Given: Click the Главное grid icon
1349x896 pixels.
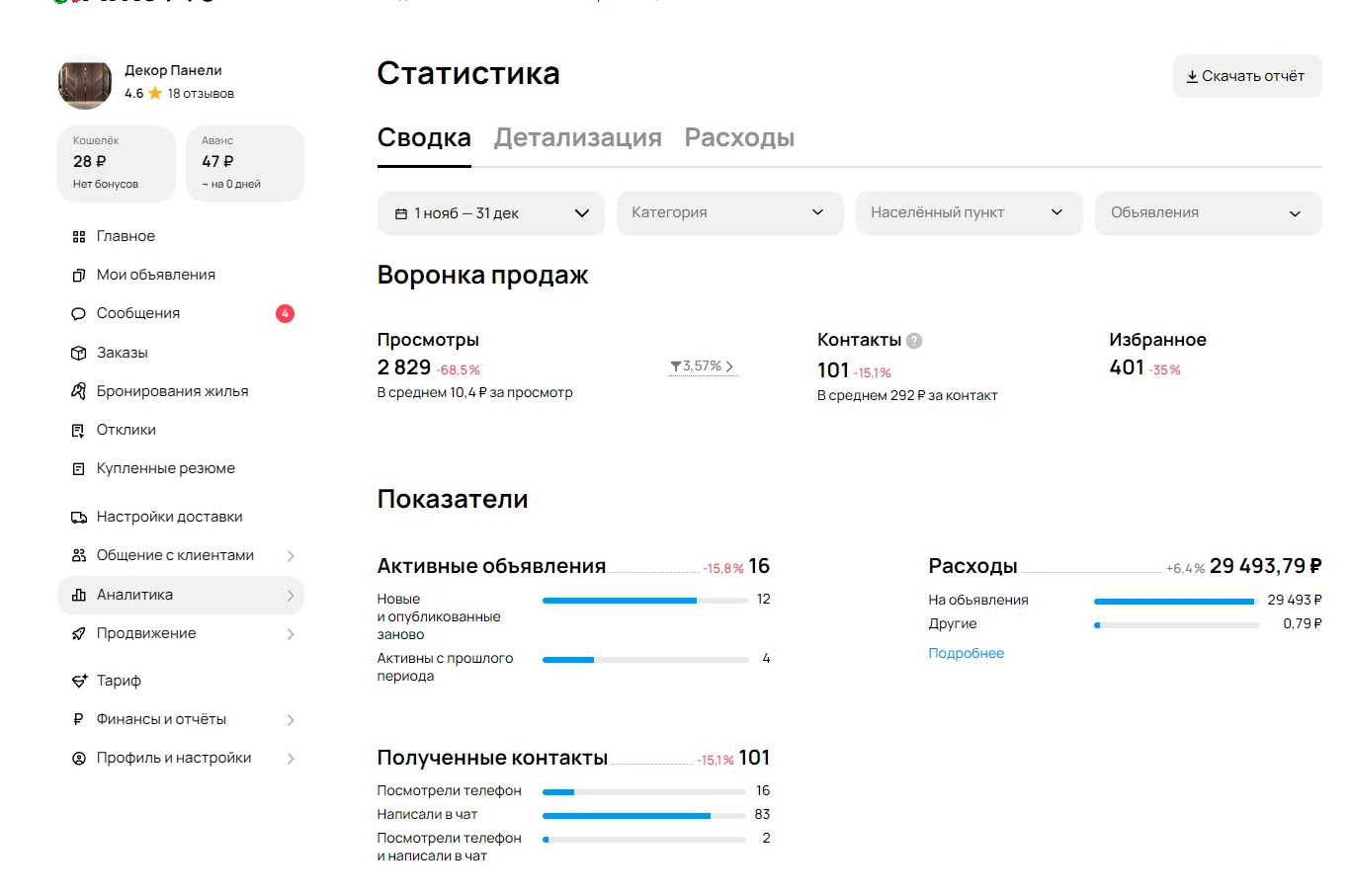Looking at the screenshot, I should [x=79, y=236].
